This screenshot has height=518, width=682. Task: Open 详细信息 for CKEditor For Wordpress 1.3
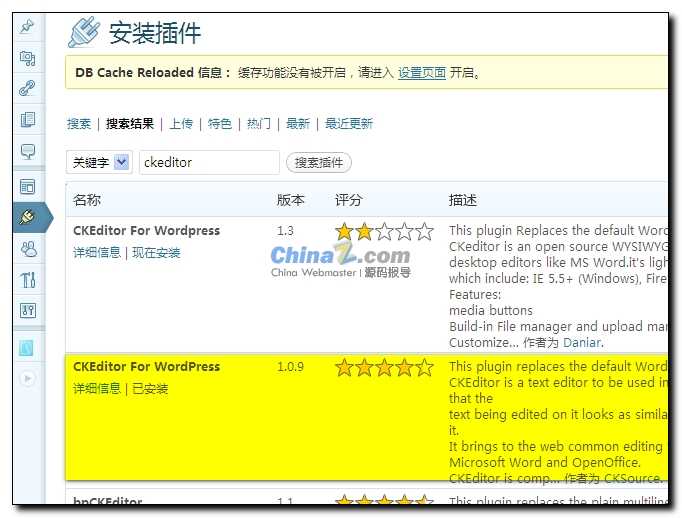pos(97,253)
